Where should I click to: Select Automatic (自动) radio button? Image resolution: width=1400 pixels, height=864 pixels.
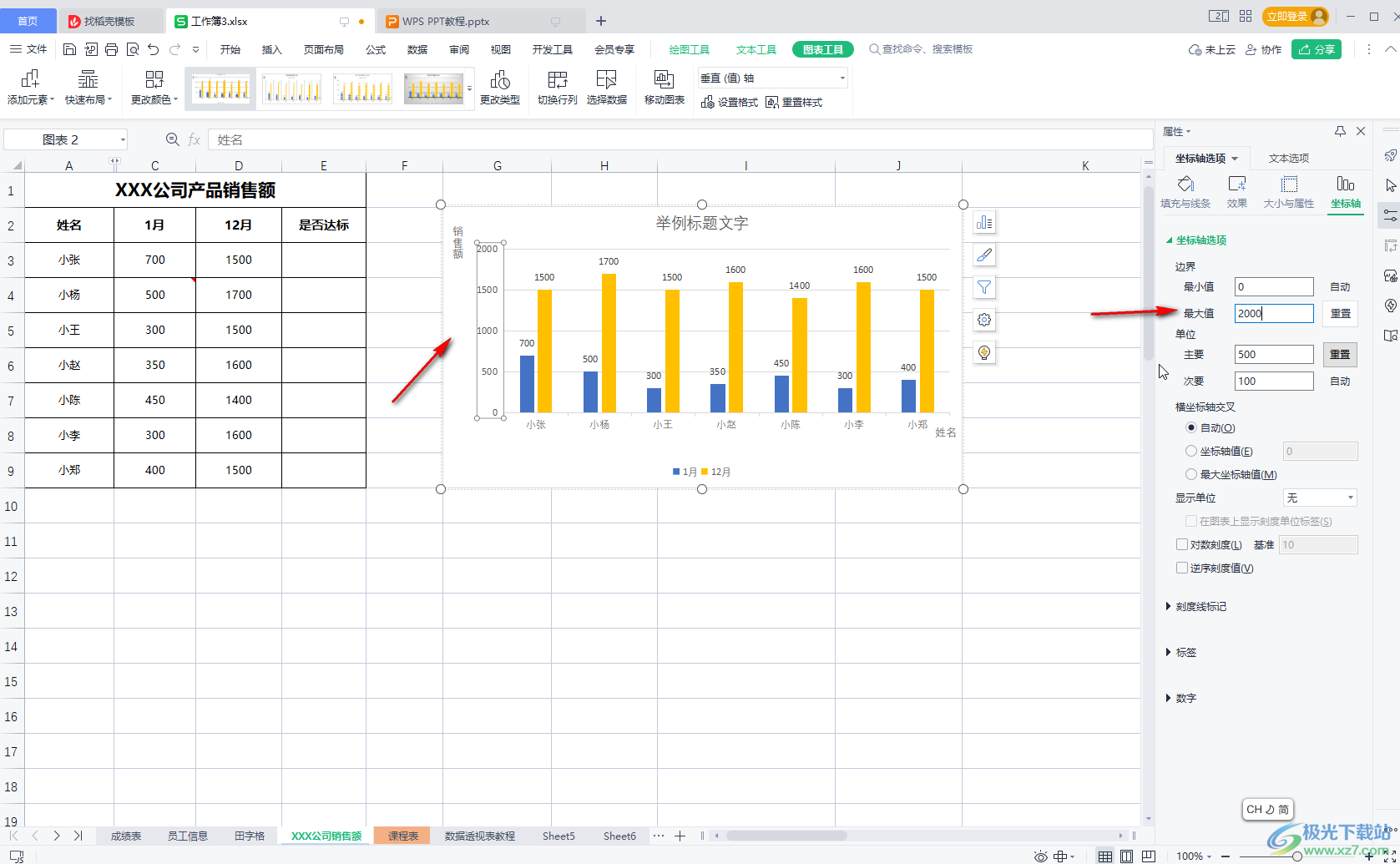(x=1191, y=427)
